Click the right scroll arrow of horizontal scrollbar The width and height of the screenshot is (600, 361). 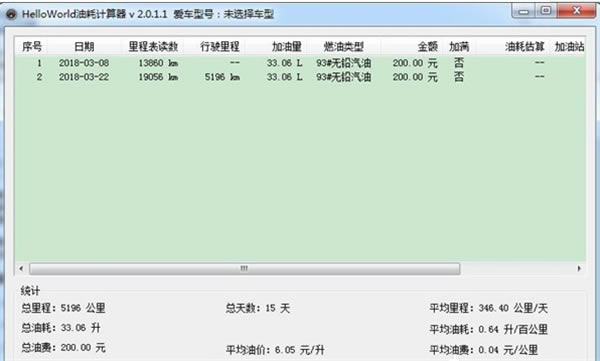tap(579, 269)
